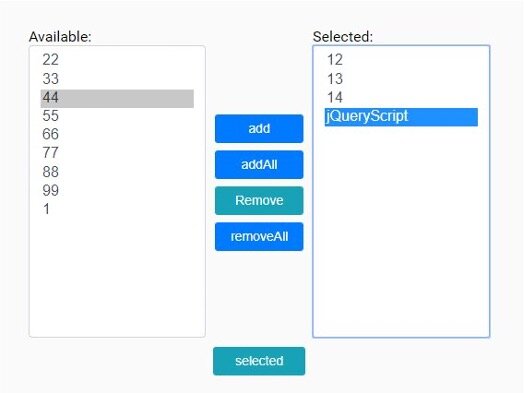The height and width of the screenshot is (393, 524).
Task: Select item 77 in Available list
Action: tap(117, 153)
